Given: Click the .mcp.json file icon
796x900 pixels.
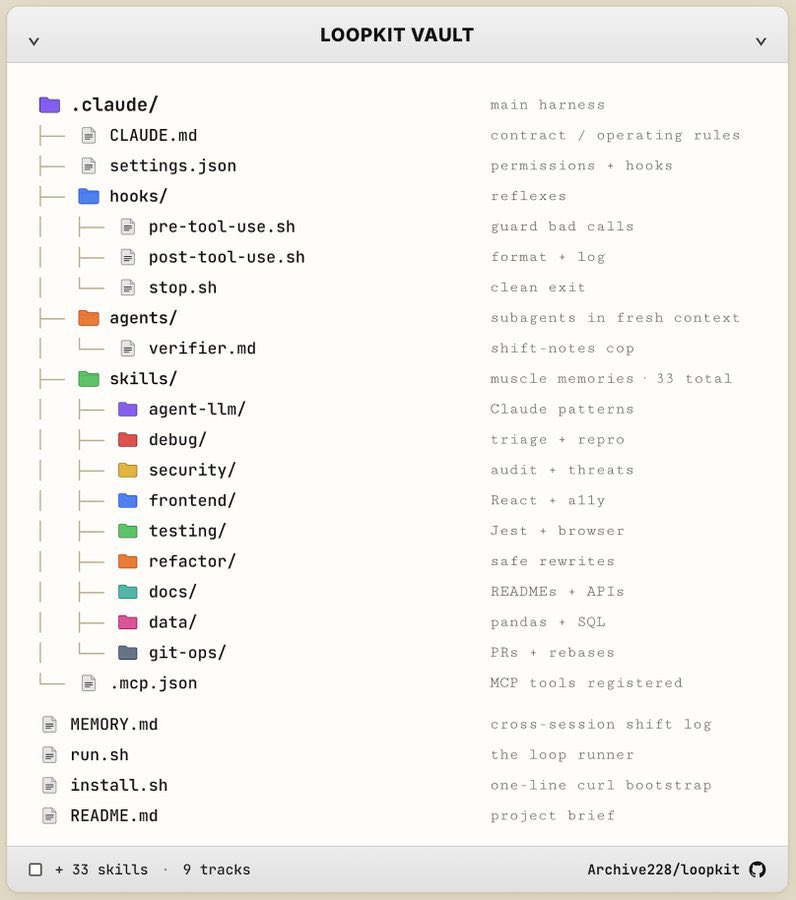Looking at the screenshot, I should tap(88, 683).
